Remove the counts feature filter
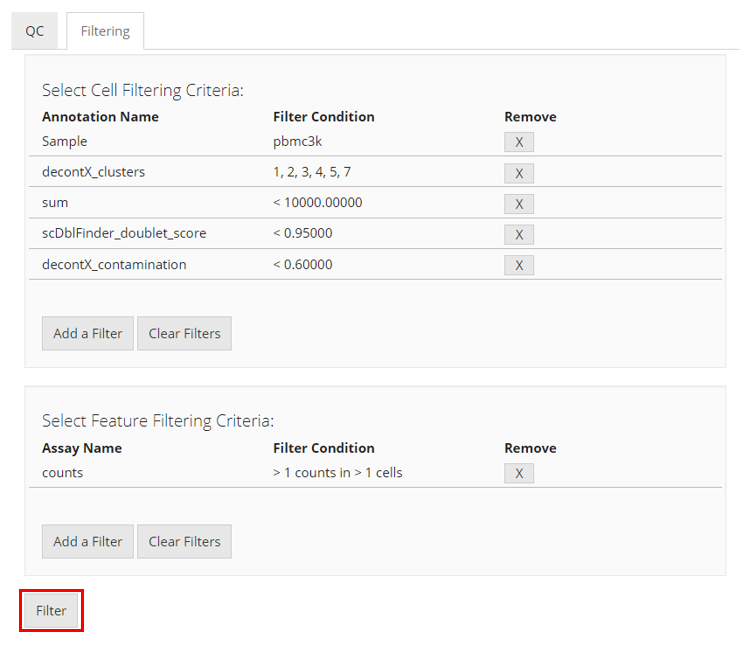This screenshot has height=645, width=743. tap(518, 473)
